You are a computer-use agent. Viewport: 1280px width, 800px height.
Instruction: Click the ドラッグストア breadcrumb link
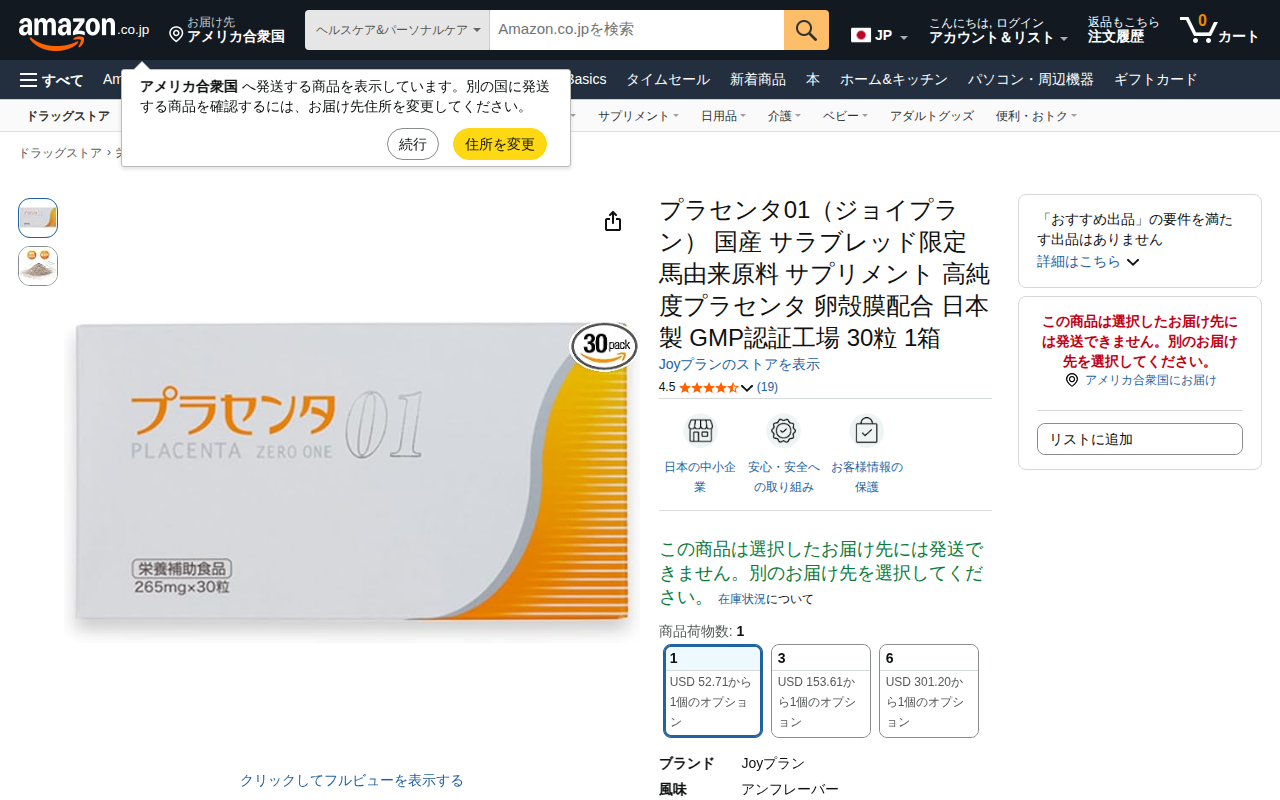(60, 153)
